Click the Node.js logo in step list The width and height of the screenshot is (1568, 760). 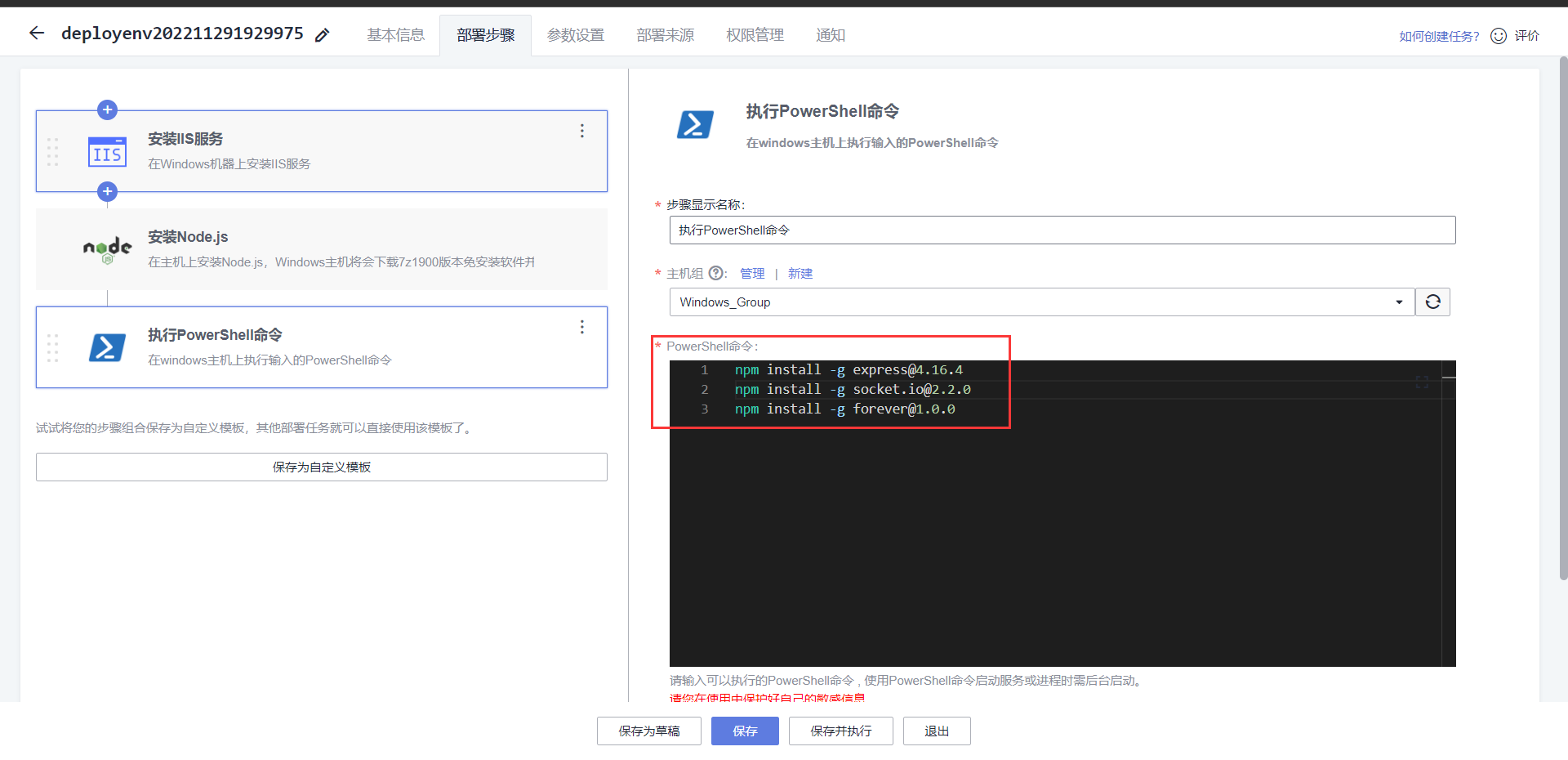pyautogui.click(x=107, y=249)
